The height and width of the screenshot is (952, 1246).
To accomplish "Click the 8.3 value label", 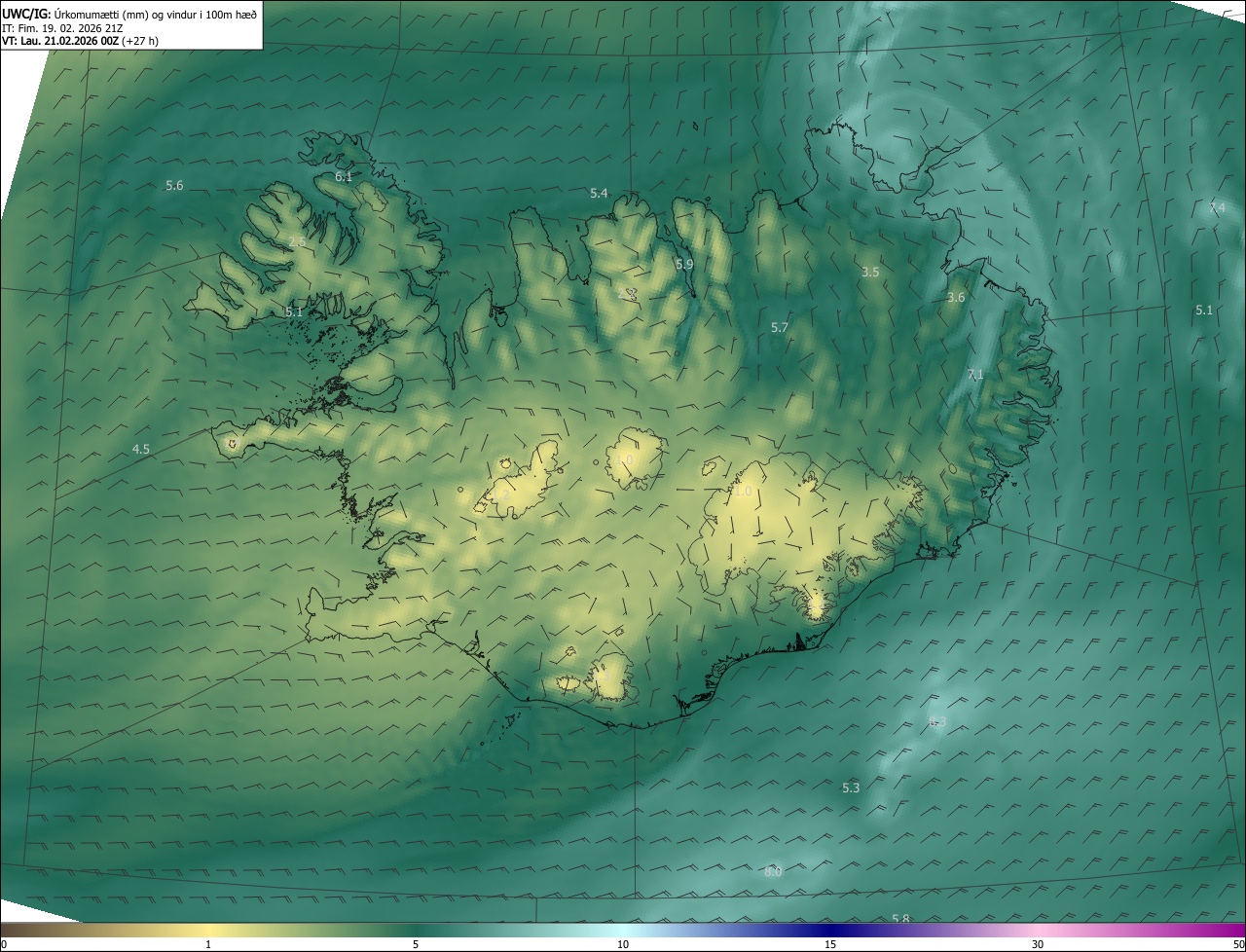I will [x=937, y=721].
